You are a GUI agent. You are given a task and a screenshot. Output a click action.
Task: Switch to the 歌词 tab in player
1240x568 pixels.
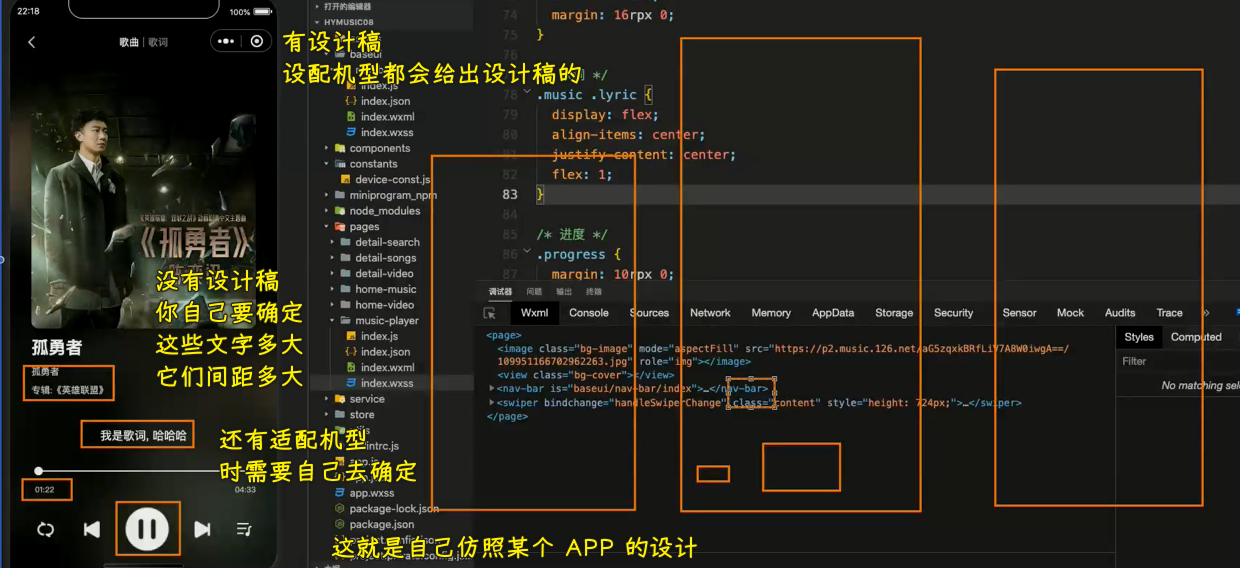click(158, 42)
